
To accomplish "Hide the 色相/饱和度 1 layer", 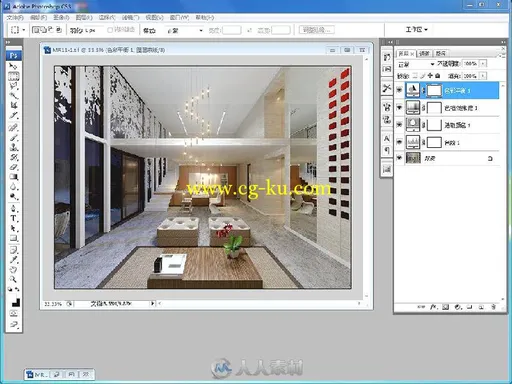I will tap(399, 107).
